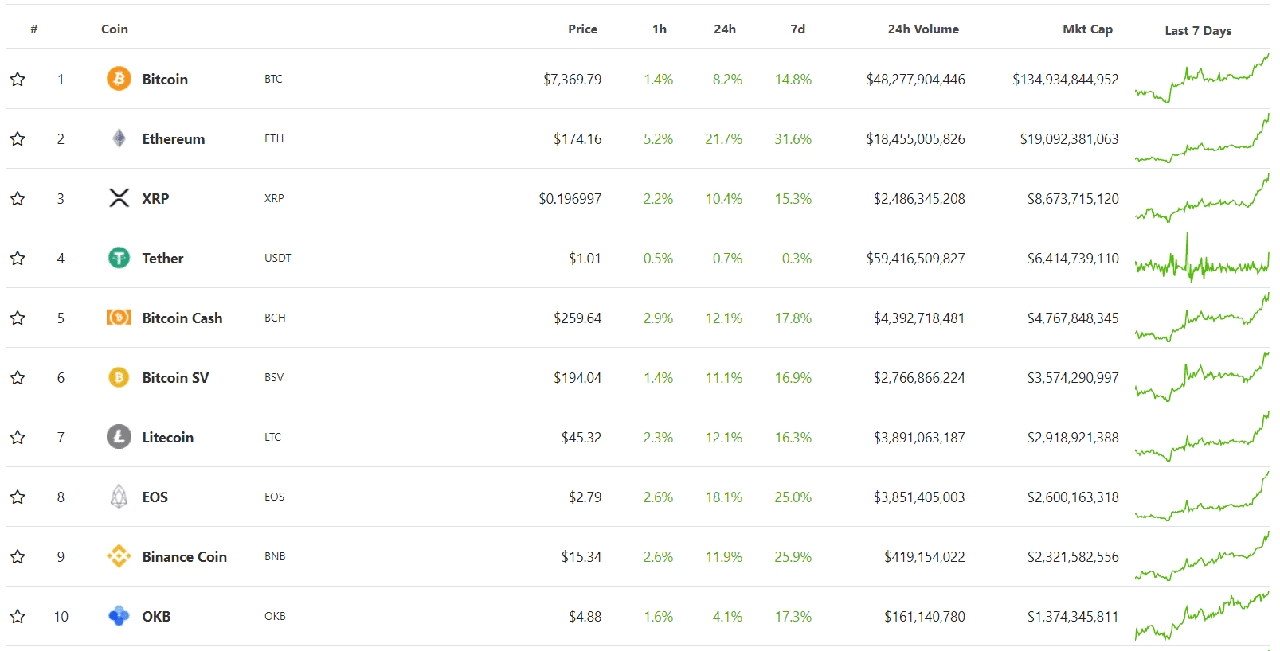
Task: Open the OKB coin name link
Action: (156, 616)
